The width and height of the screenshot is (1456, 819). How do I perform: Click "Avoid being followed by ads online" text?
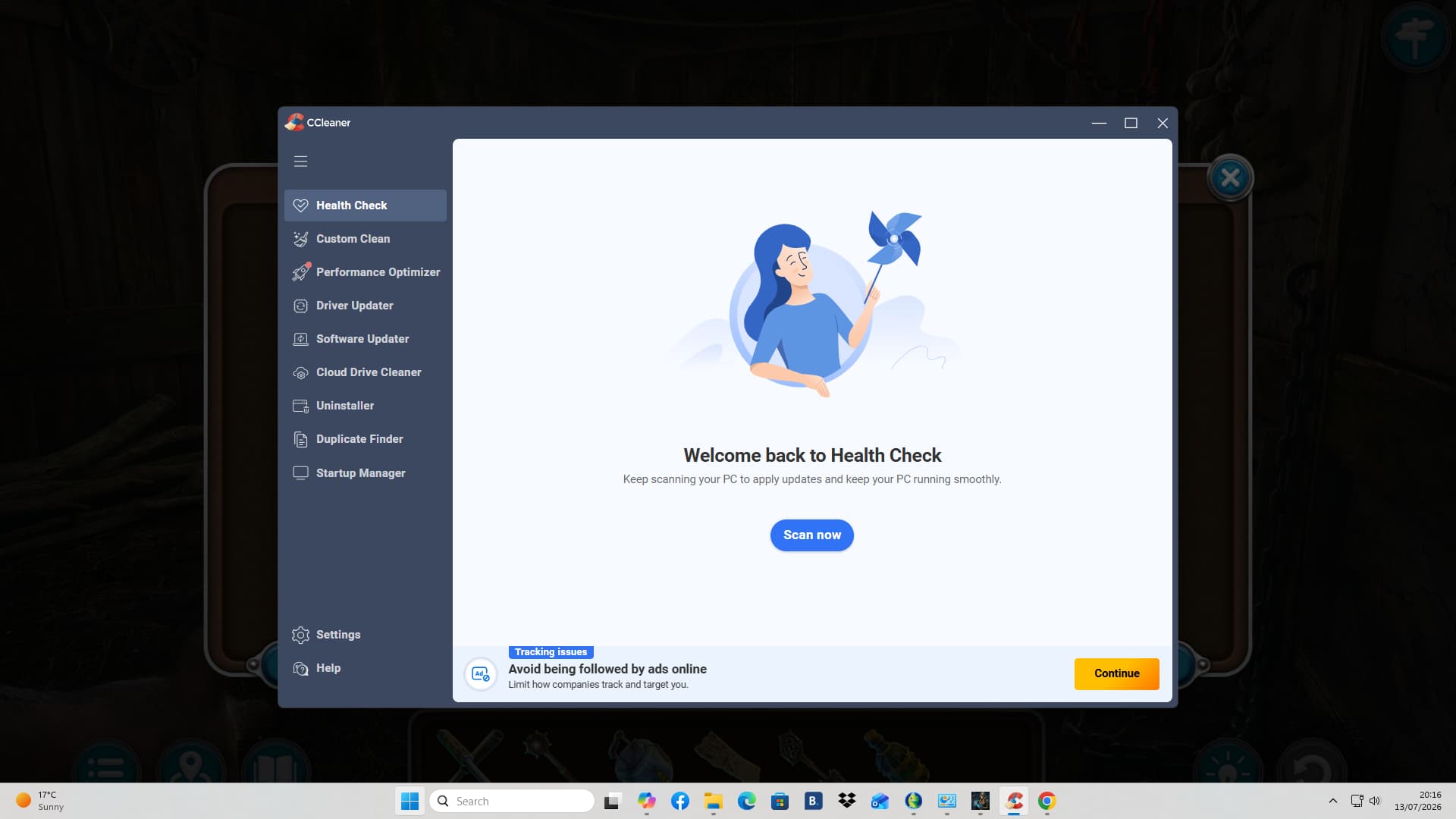tap(607, 669)
